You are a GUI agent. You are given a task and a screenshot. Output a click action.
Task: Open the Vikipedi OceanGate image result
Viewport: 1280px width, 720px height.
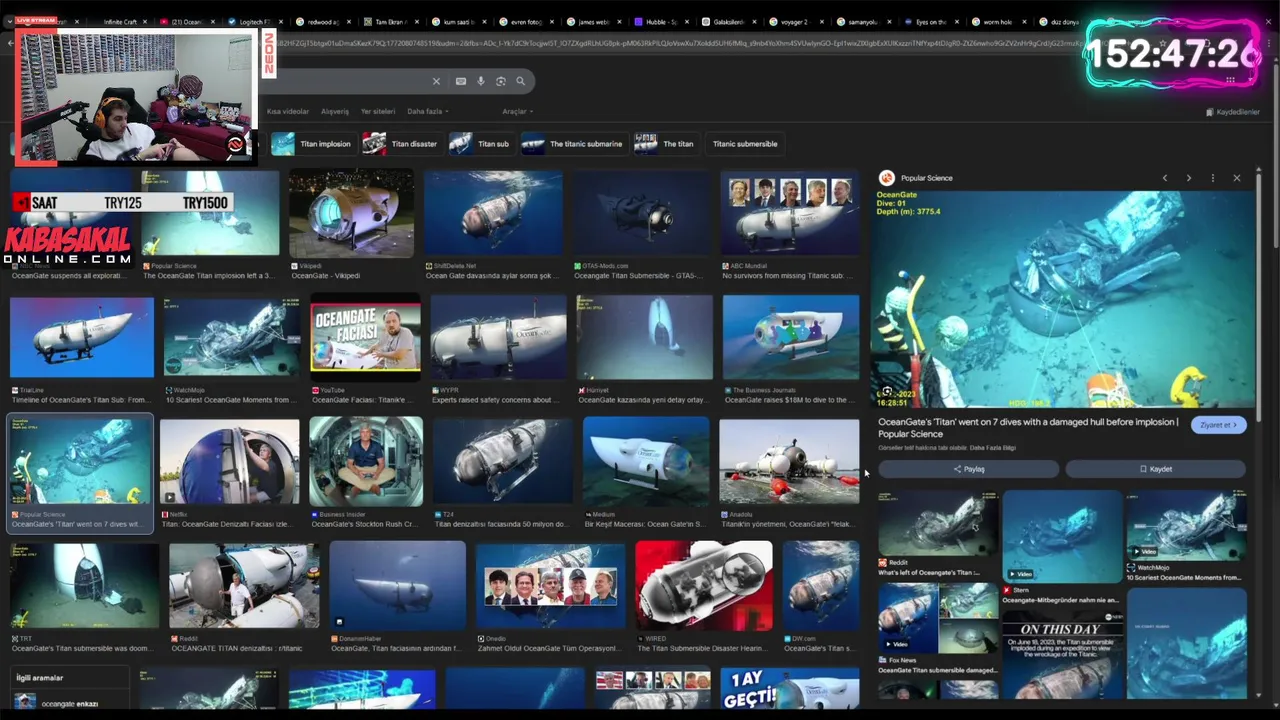coord(351,214)
